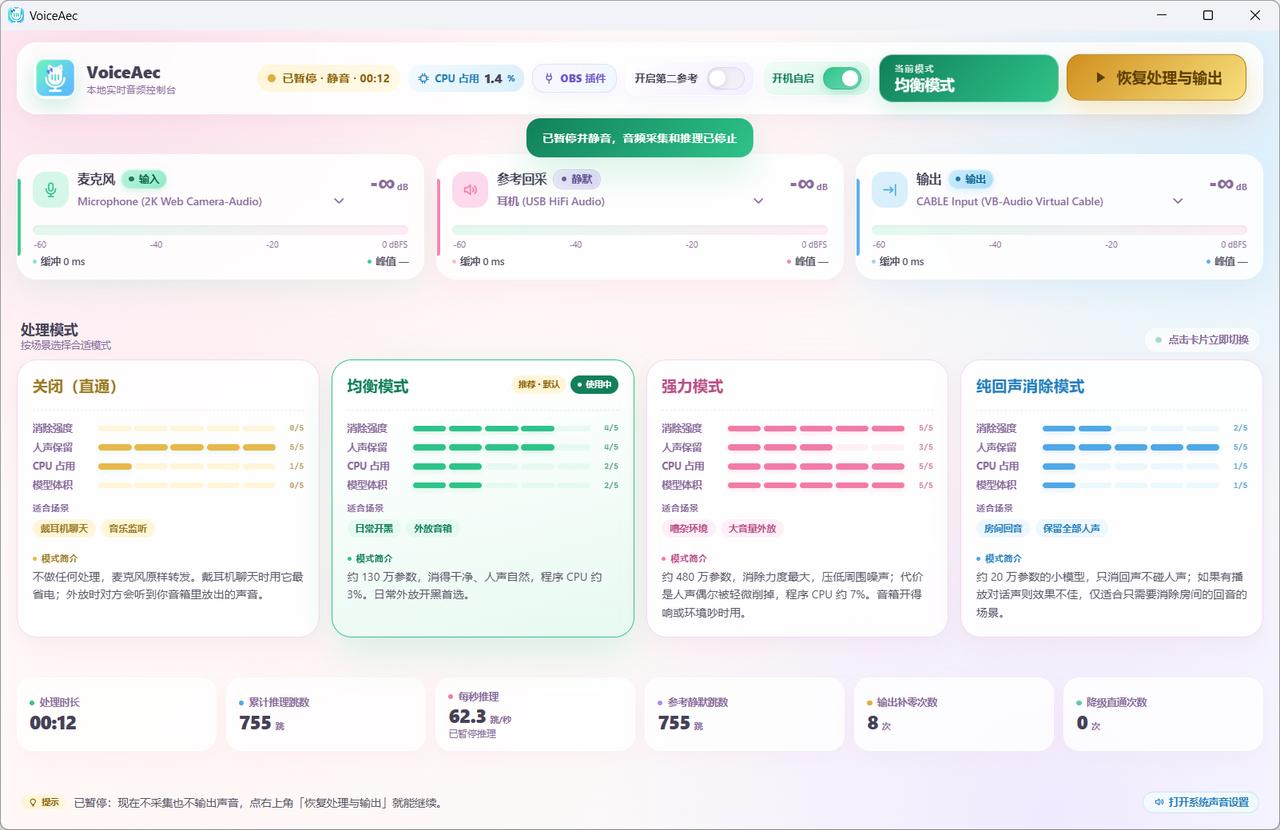Click the 麦克风 level meter bar
1280x830 pixels.
click(220, 230)
